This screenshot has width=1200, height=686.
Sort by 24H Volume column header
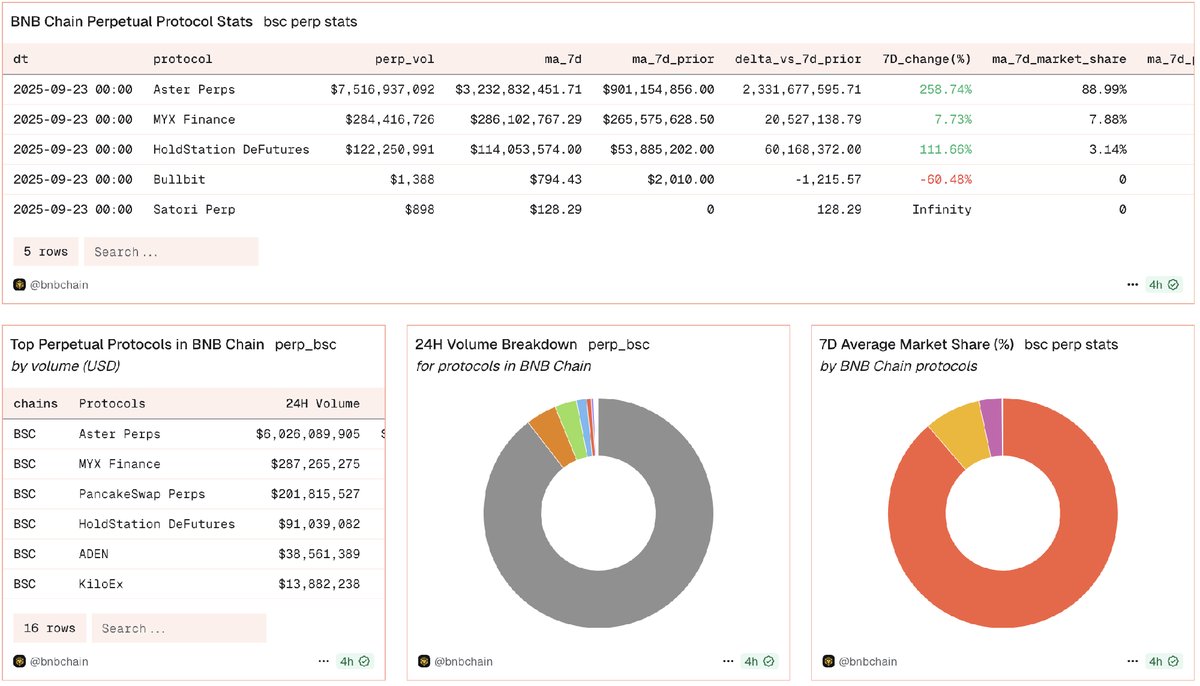click(x=322, y=404)
